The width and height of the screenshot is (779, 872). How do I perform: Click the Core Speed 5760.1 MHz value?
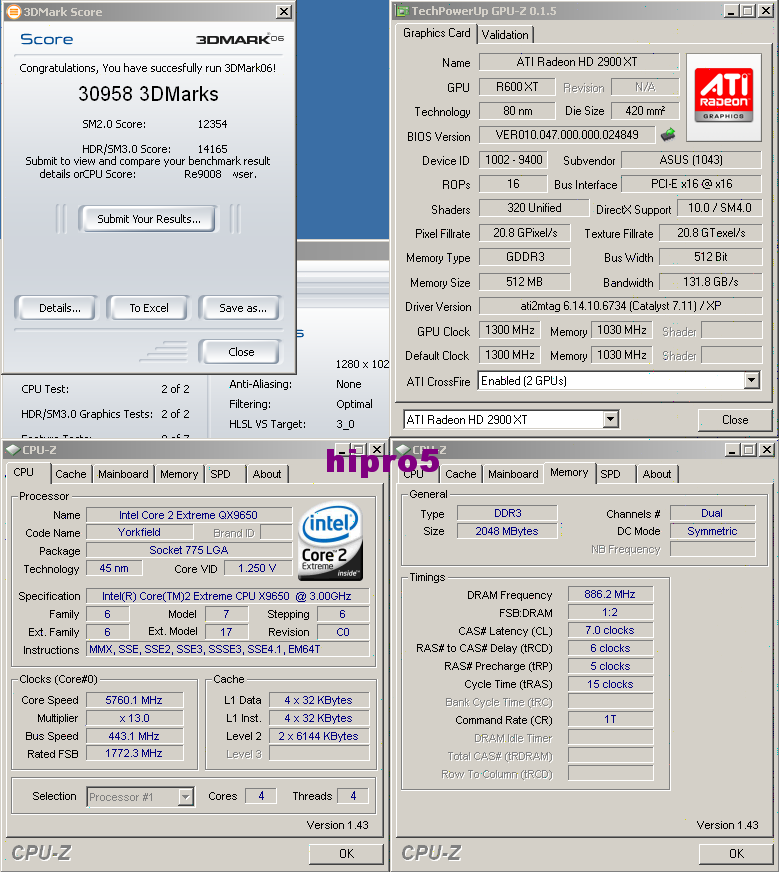click(x=134, y=700)
